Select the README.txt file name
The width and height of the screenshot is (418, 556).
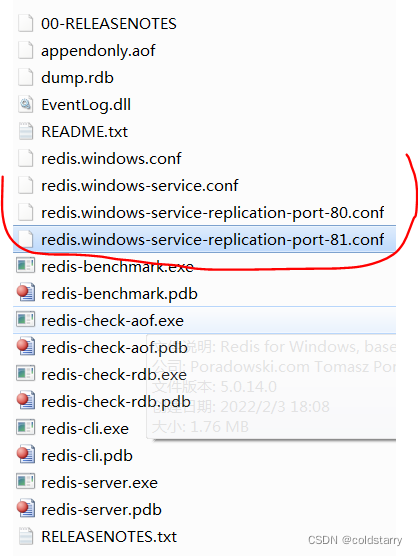[x=84, y=132]
